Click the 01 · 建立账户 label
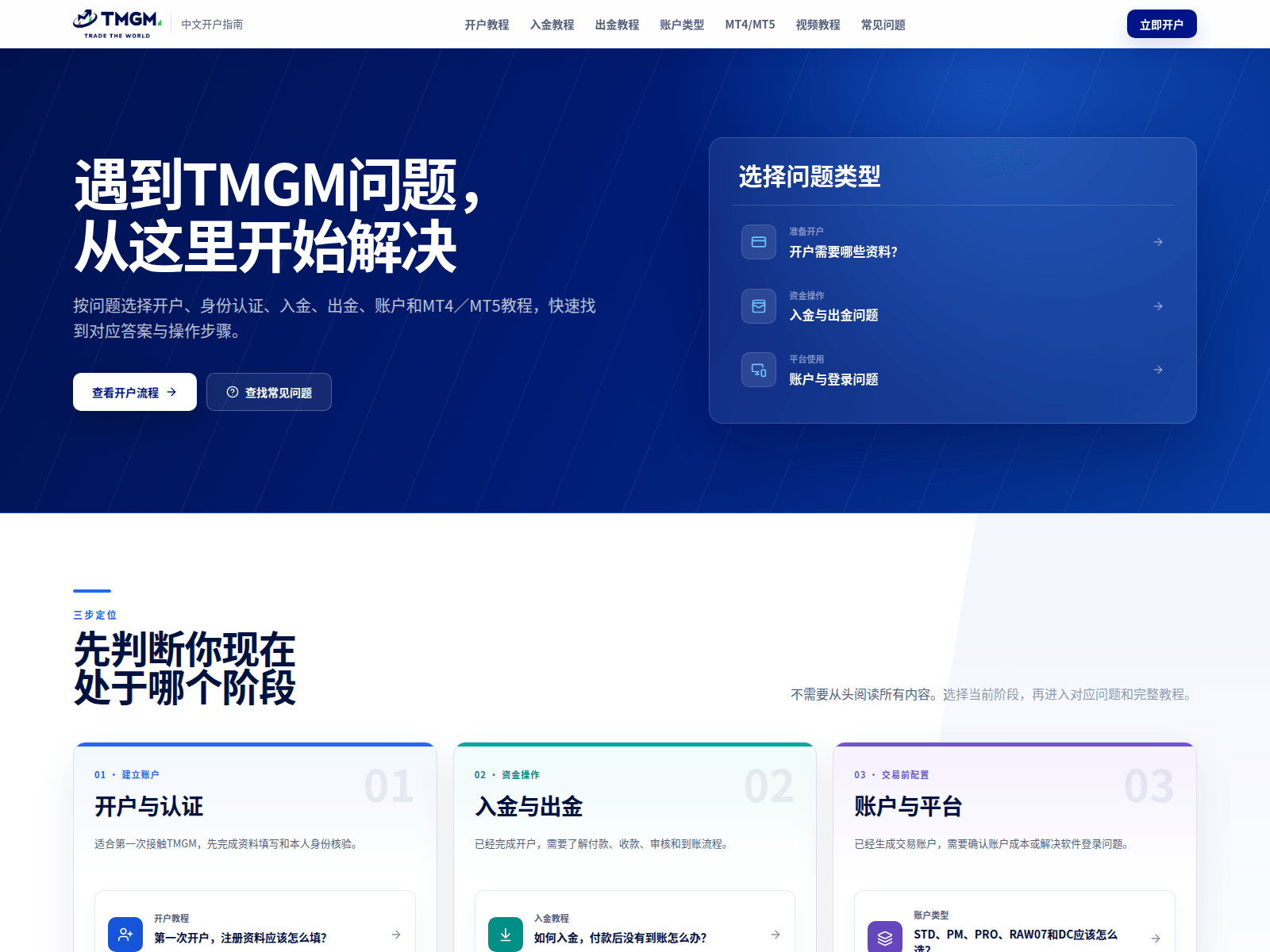Viewport: 1270px width, 952px height. tap(126, 775)
